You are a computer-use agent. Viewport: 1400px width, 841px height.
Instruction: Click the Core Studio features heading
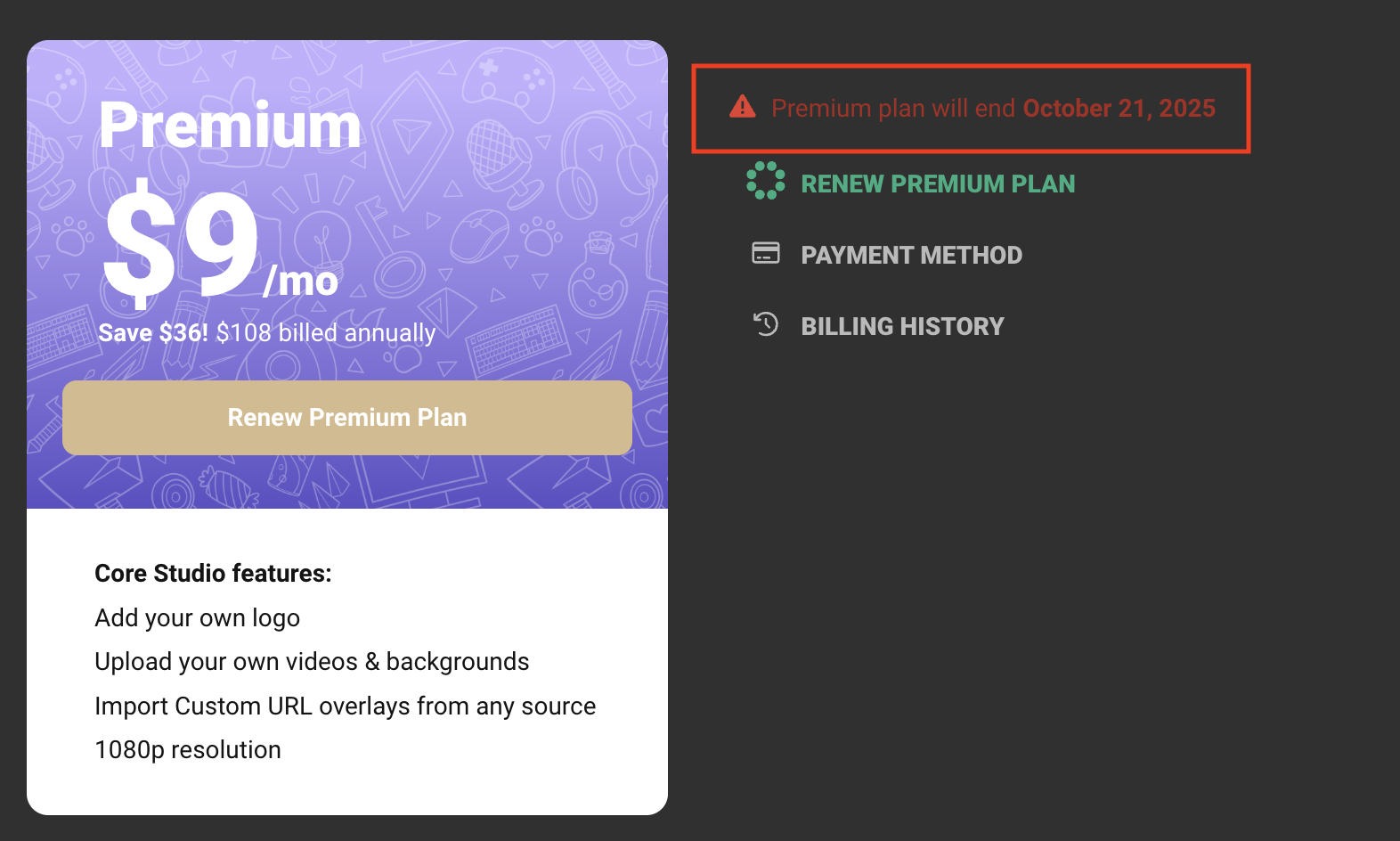[x=213, y=573]
